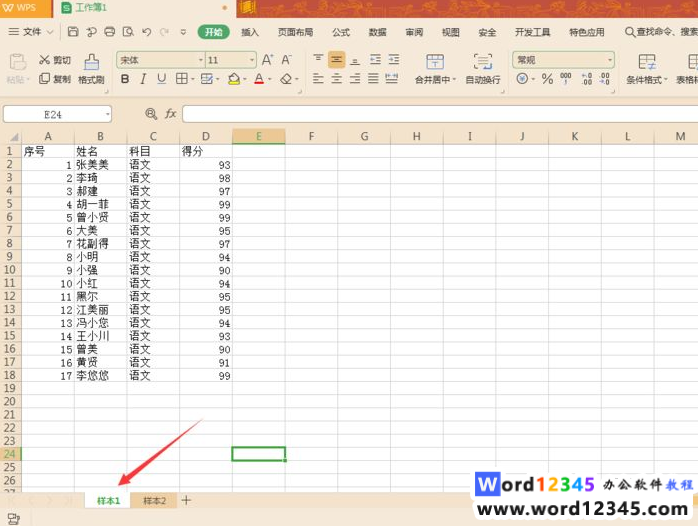Viewport: 698px width, 526px height.
Task: Click the Print icon in quick access toolbar
Action: [110, 32]
